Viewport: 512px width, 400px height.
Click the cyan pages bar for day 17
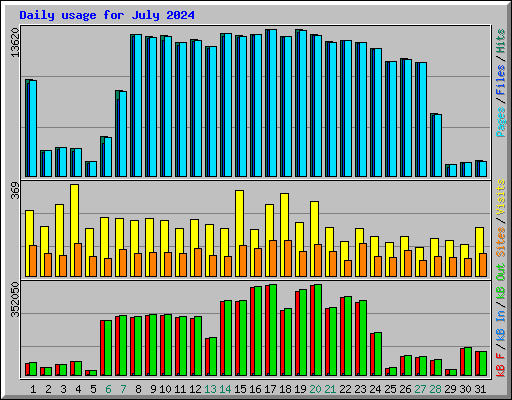273,103
